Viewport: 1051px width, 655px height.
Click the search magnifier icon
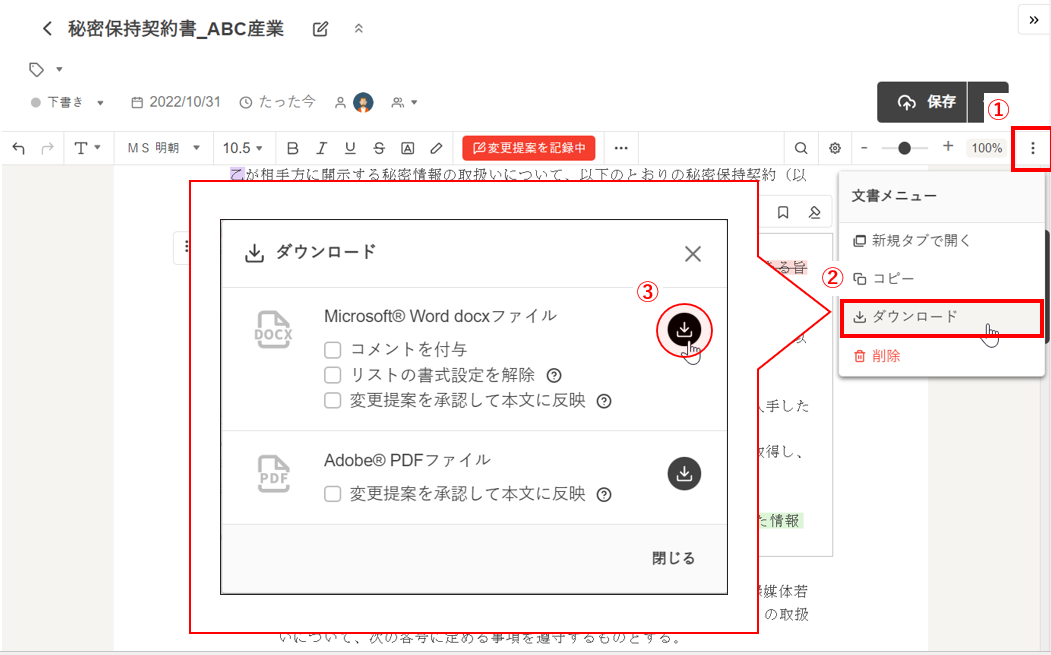click(801, 148)
